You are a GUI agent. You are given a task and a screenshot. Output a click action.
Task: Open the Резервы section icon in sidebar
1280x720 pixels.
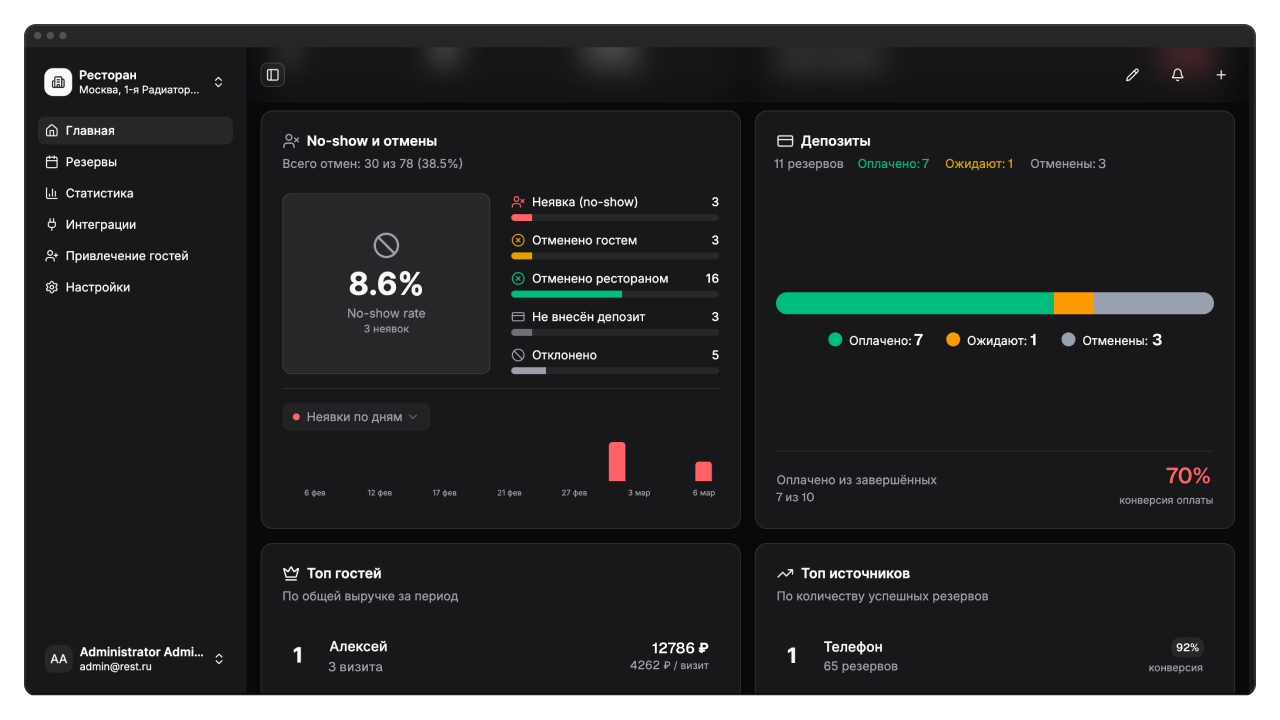pyautogui.click(x=53, y=161)
